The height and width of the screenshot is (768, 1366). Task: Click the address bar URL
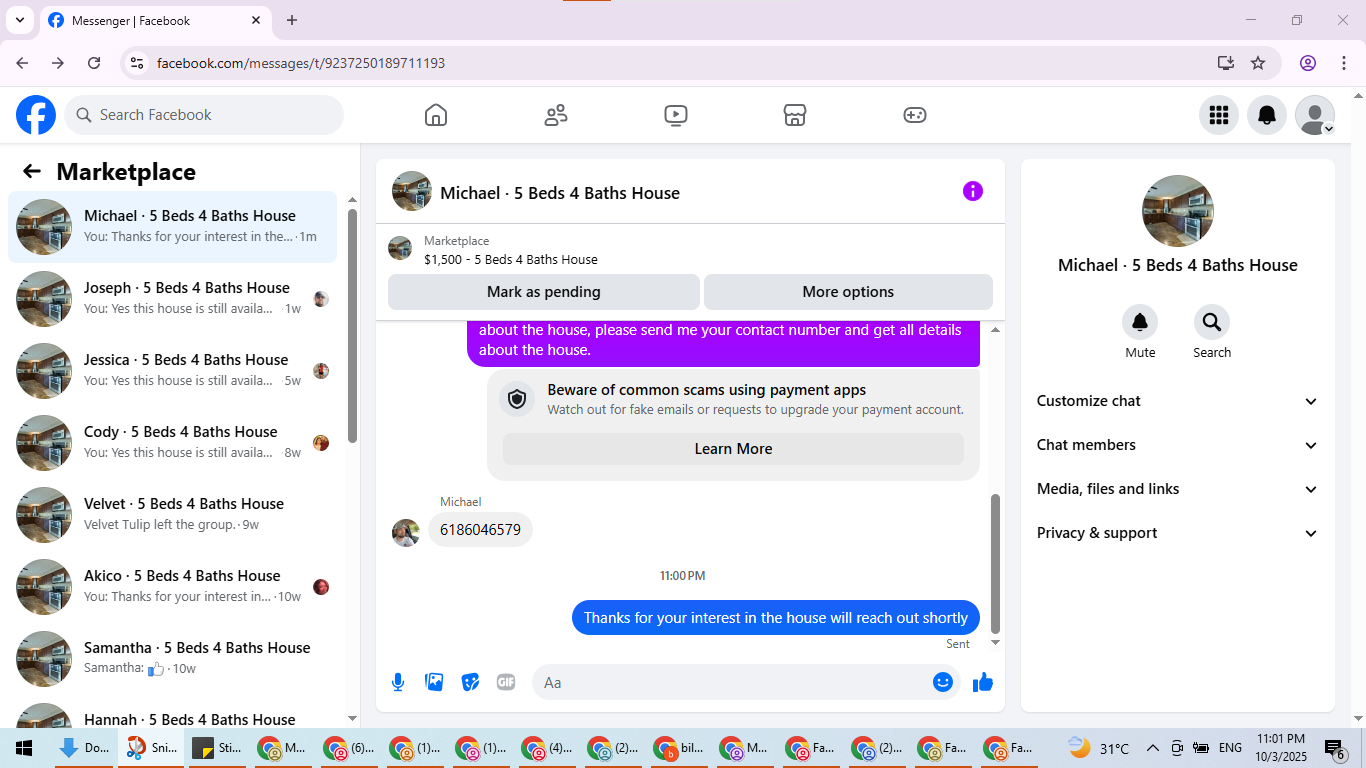coord(301,63)
